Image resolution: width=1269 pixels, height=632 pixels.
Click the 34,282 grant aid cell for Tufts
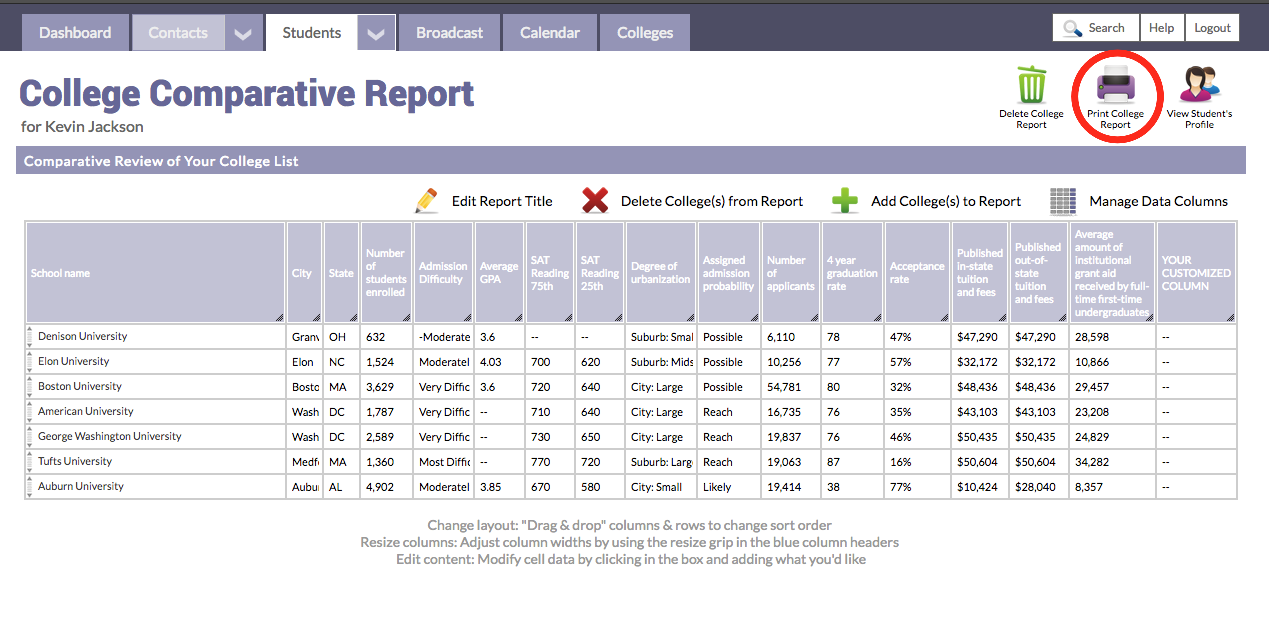point(1112,462)
